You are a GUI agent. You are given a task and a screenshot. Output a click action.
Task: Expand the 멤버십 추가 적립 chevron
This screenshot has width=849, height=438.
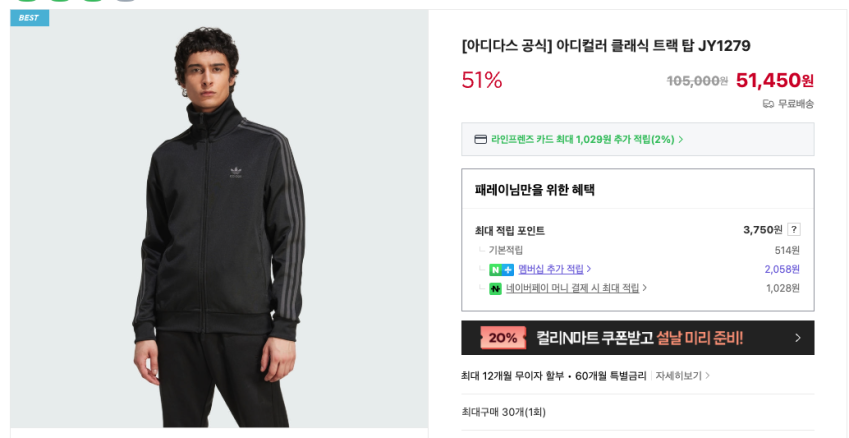589,269
